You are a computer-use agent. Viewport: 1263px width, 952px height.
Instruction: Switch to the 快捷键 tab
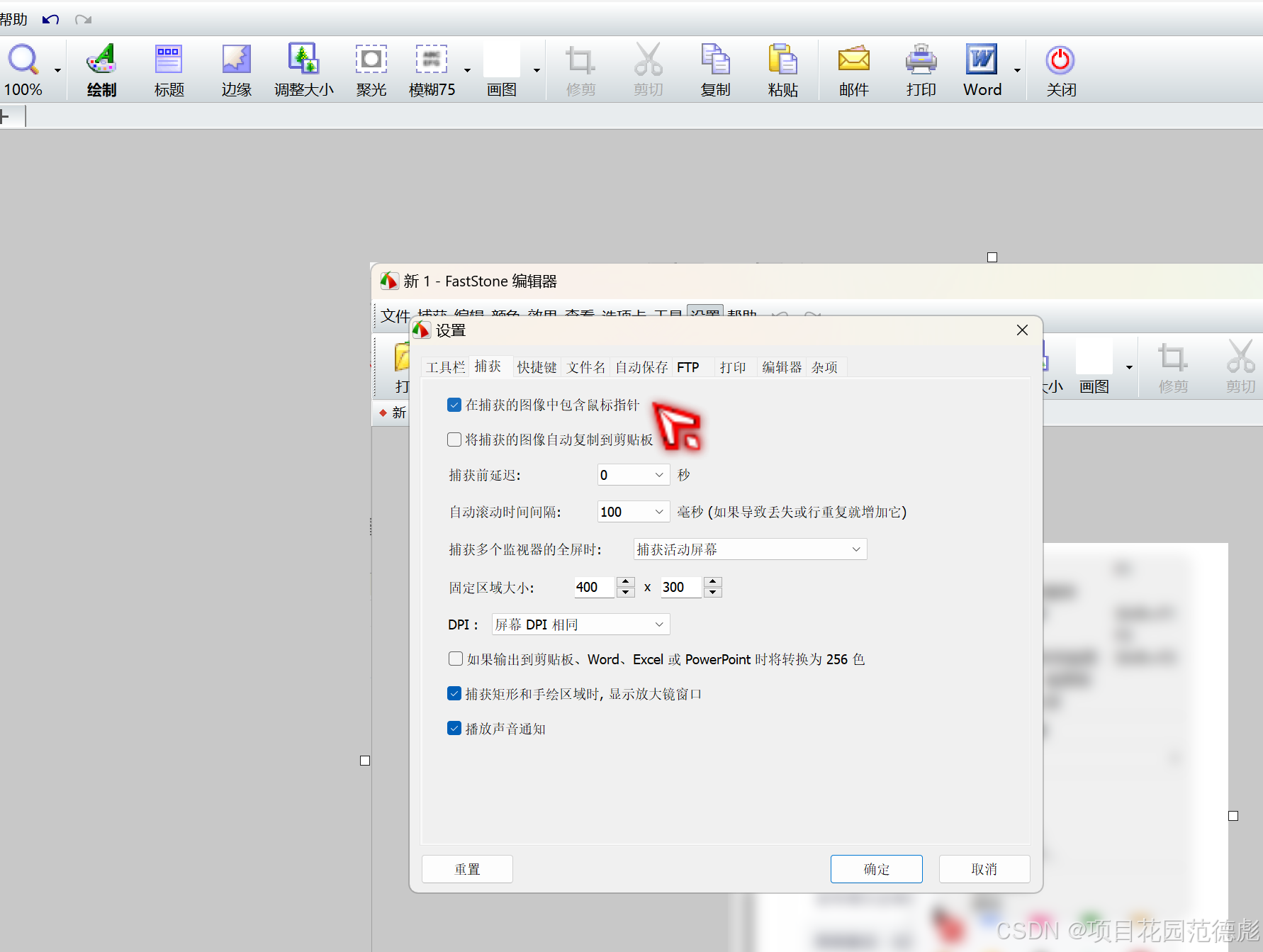pos(537,367)
